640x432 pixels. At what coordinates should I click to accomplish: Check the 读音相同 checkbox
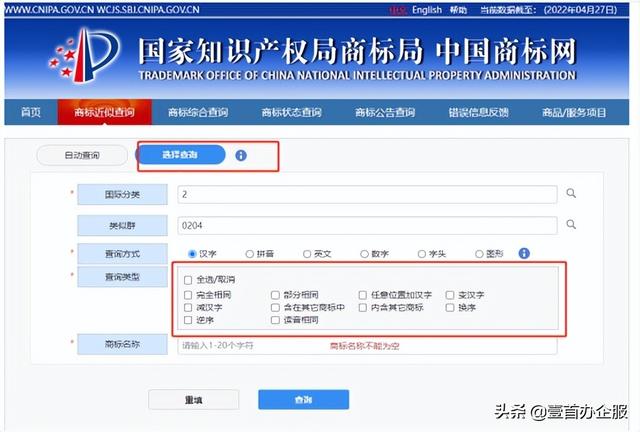275,320
